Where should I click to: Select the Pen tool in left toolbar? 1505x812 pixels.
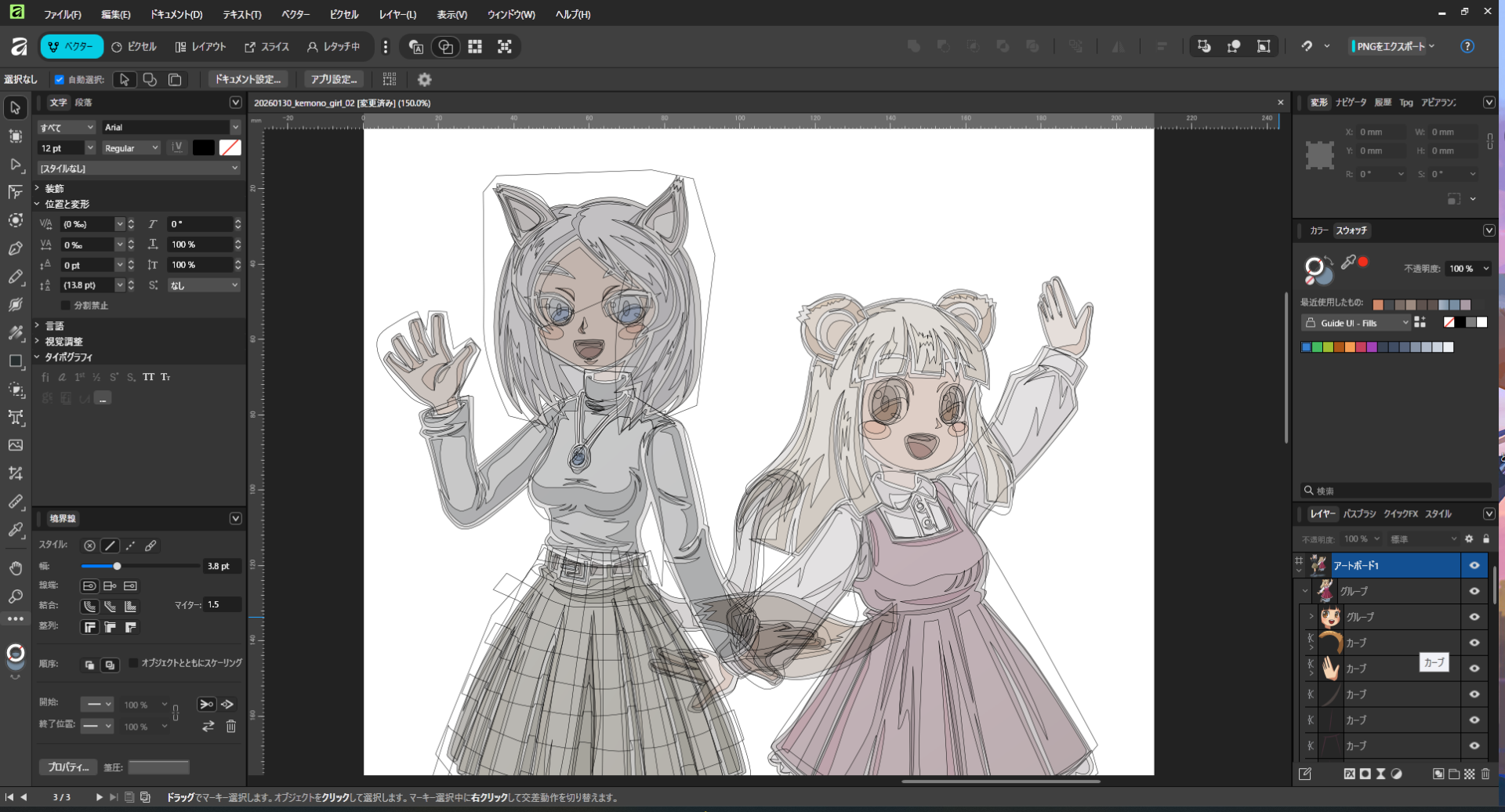(15, 248)
